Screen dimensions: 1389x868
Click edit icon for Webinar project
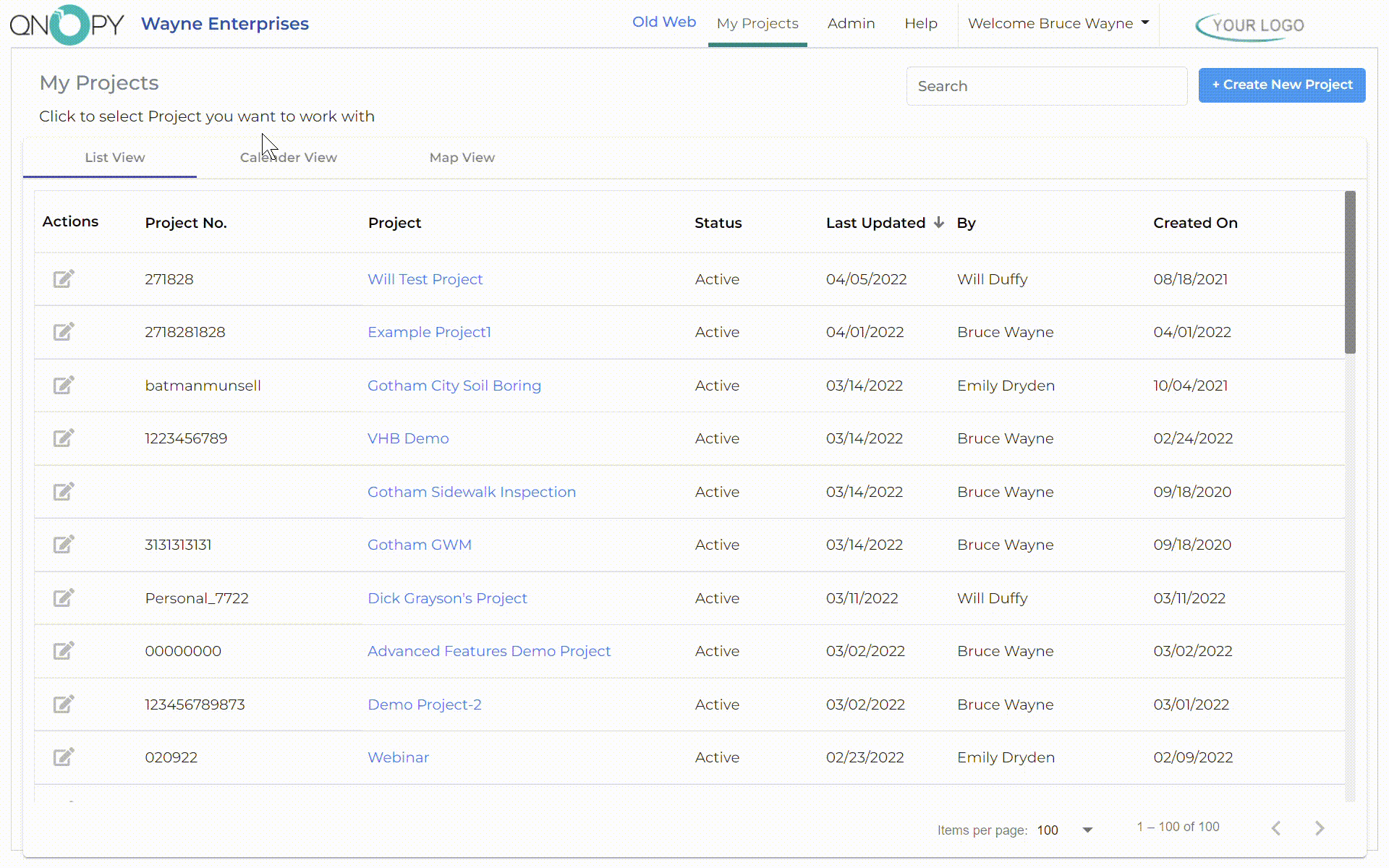click(x=64, y=757)
